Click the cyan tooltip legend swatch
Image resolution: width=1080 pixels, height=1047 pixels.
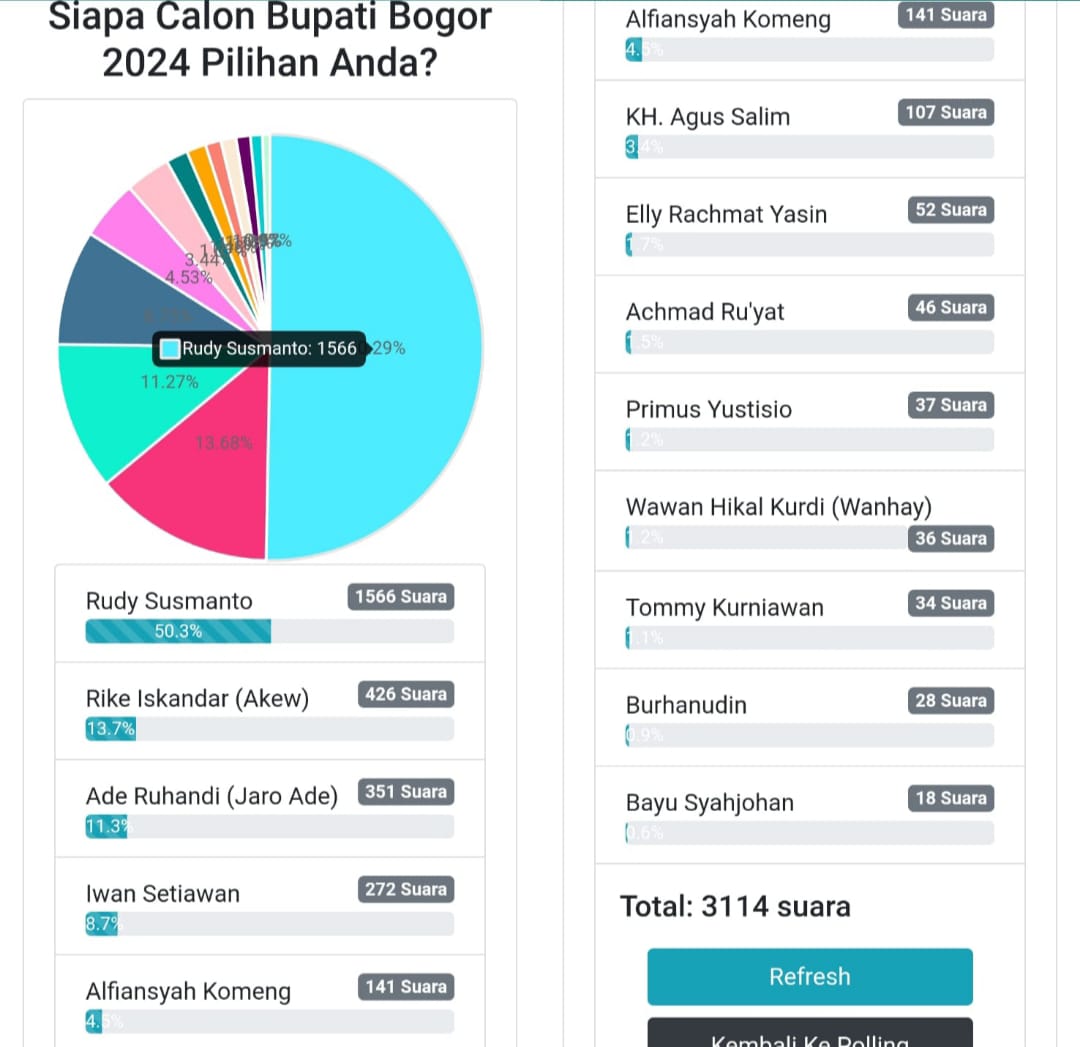(169, 349)
